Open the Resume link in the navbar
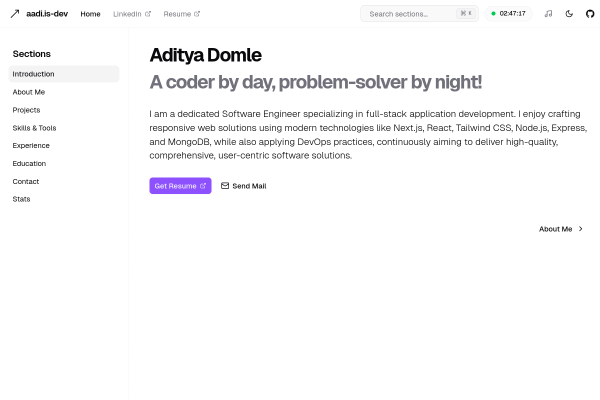 coord(181,14)
